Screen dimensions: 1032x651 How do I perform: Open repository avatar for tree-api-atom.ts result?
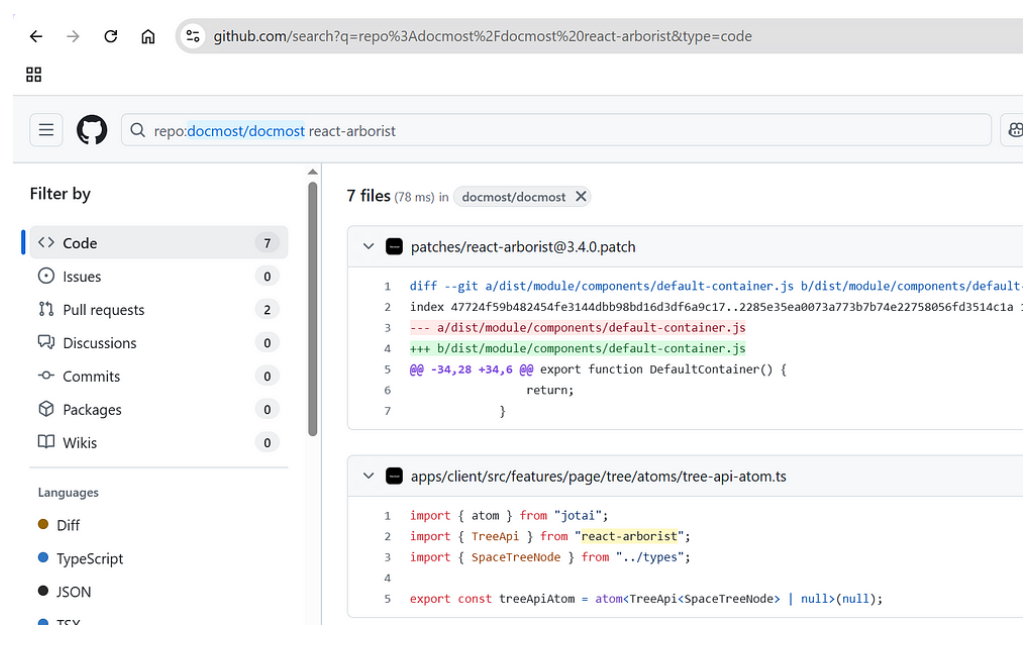(394, 476)
